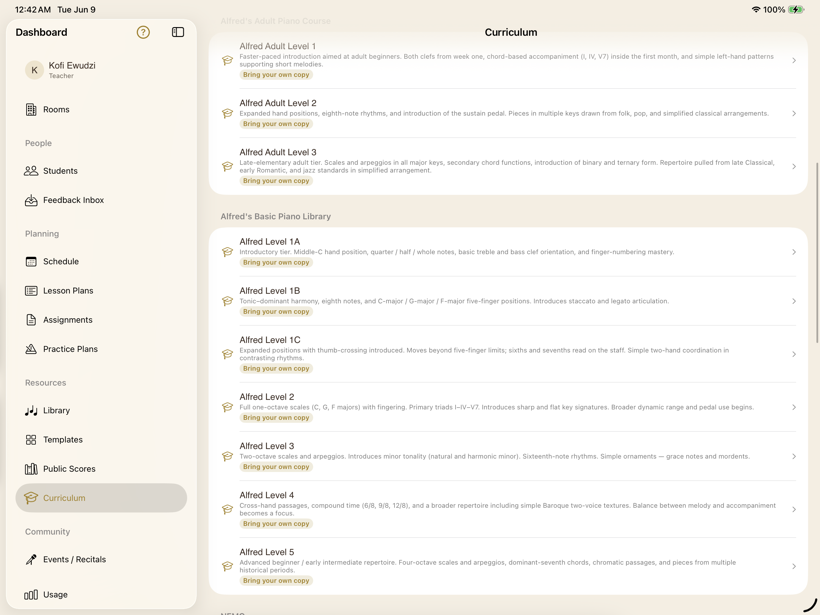820x615 pixels.
Task: Expand Alfred Adult Level 3 chevron
Action: (x=794, y=166)
